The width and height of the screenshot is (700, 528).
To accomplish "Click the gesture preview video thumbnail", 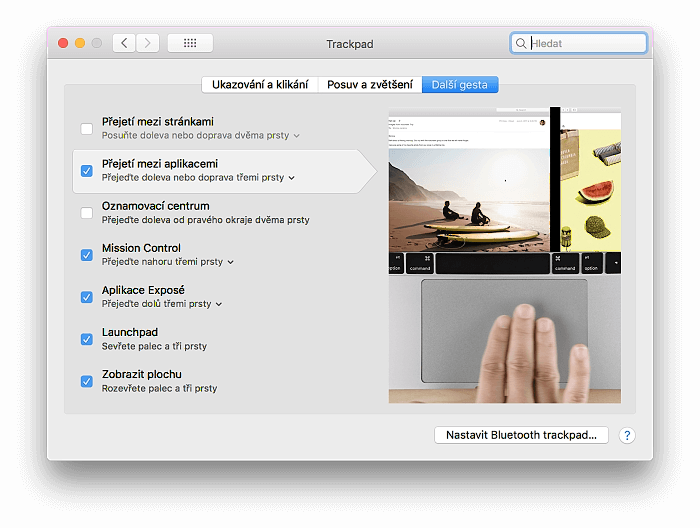I will (x=504, y=255).
